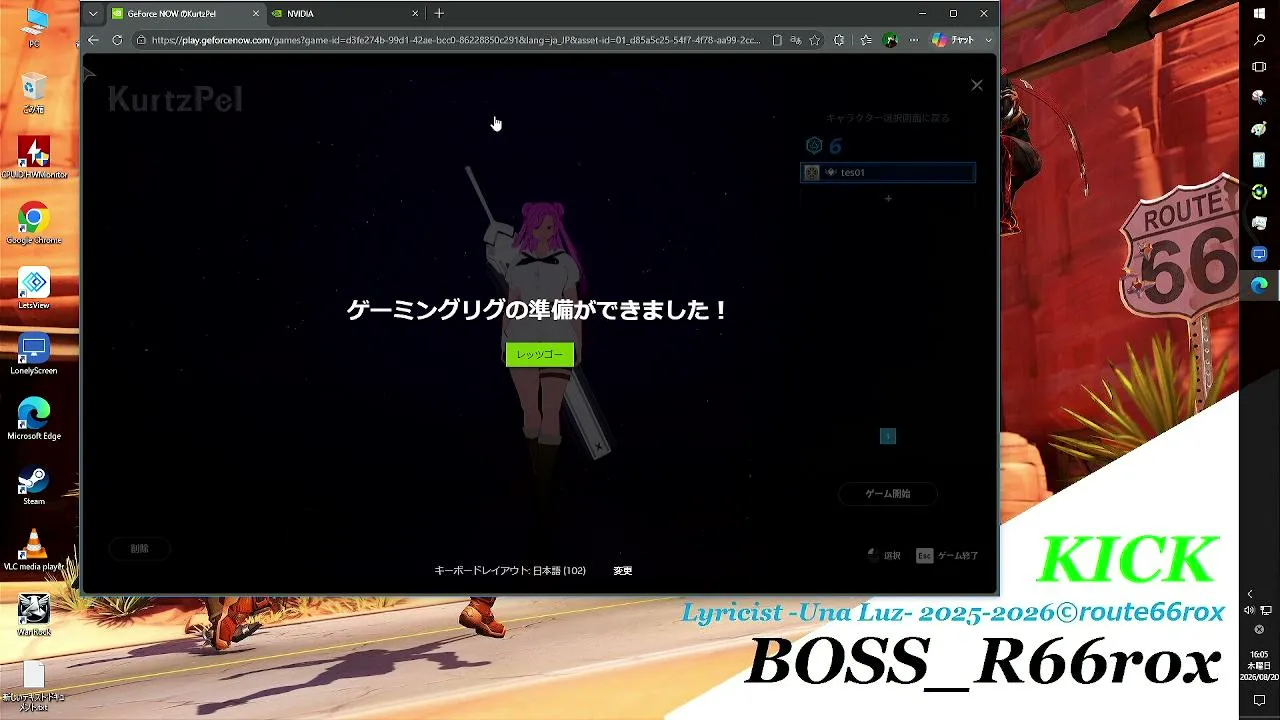Launch Google Chrome from desktop
1280x720 pixels.
click(x=34, y=224)
